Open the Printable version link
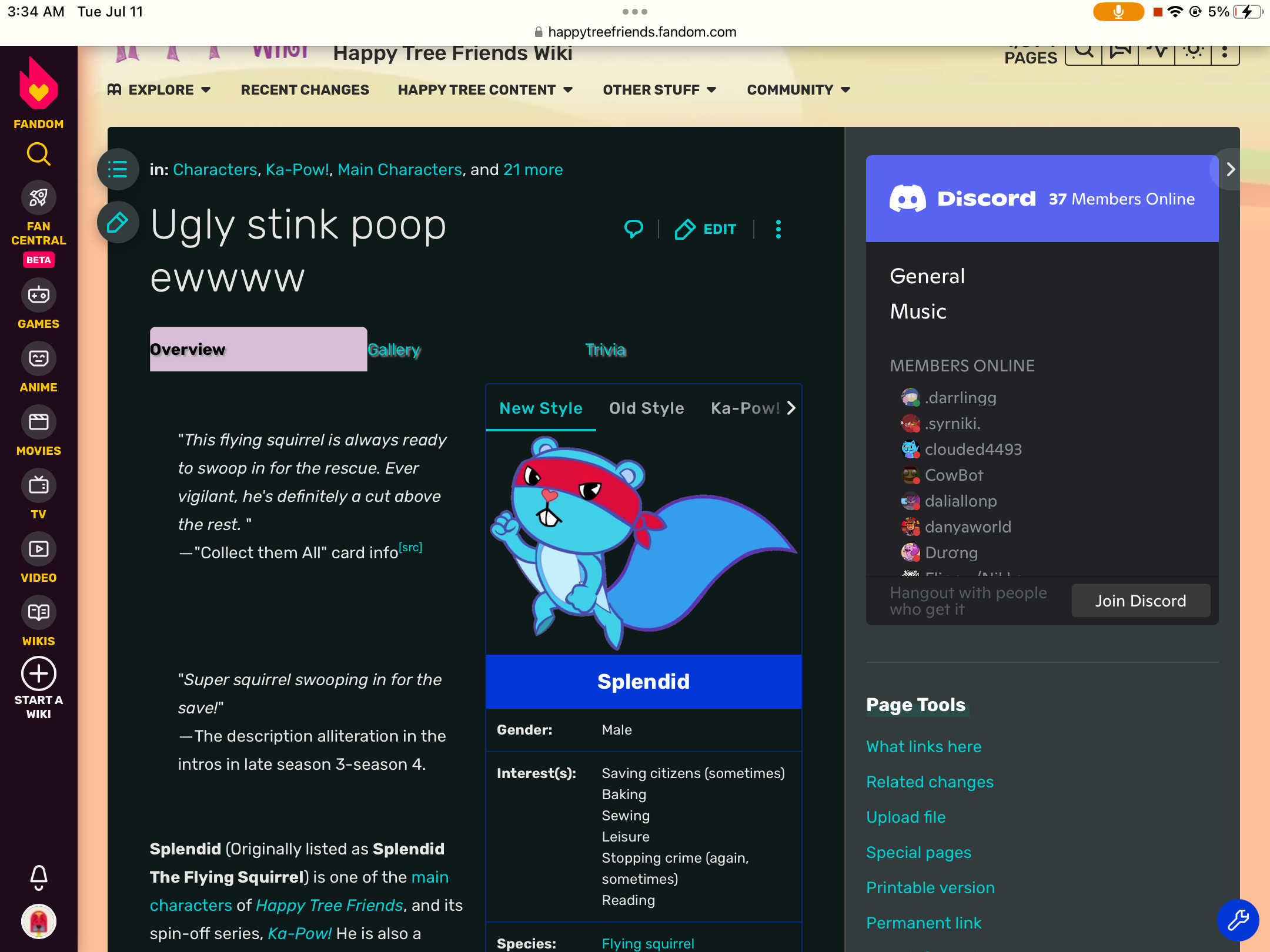 [930, 887]
